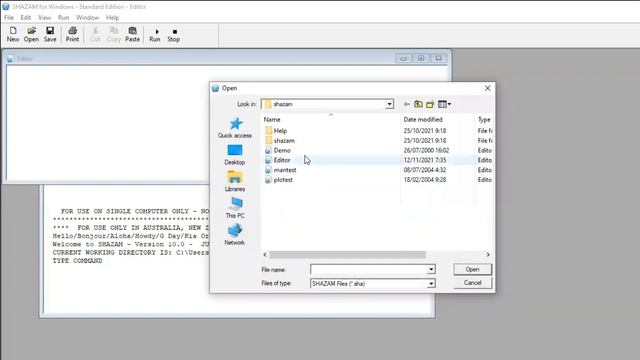Image resolution: width=640 pixels, height=360 pixels.
Task: Click the Open button in dialog
Action: tap(473, 269)
